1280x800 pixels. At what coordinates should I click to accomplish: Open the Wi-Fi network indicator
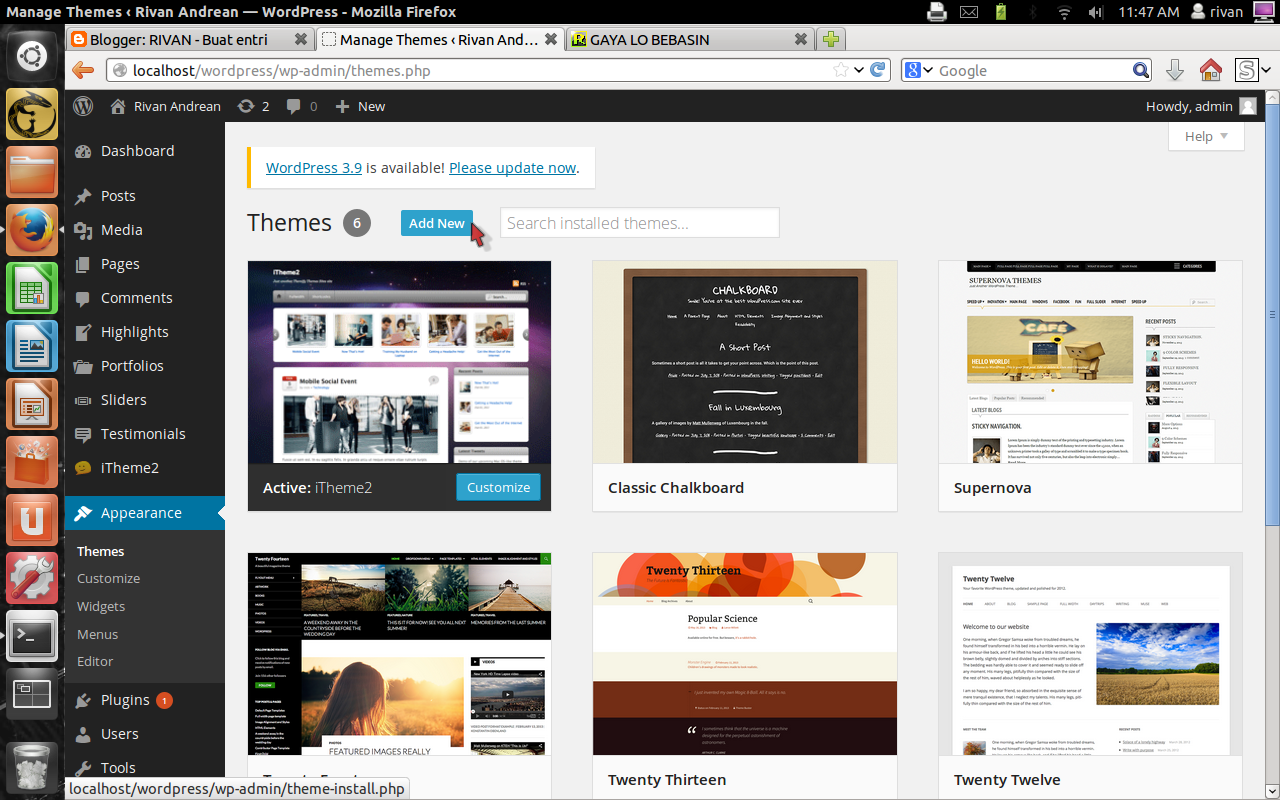pos(1065,12)
